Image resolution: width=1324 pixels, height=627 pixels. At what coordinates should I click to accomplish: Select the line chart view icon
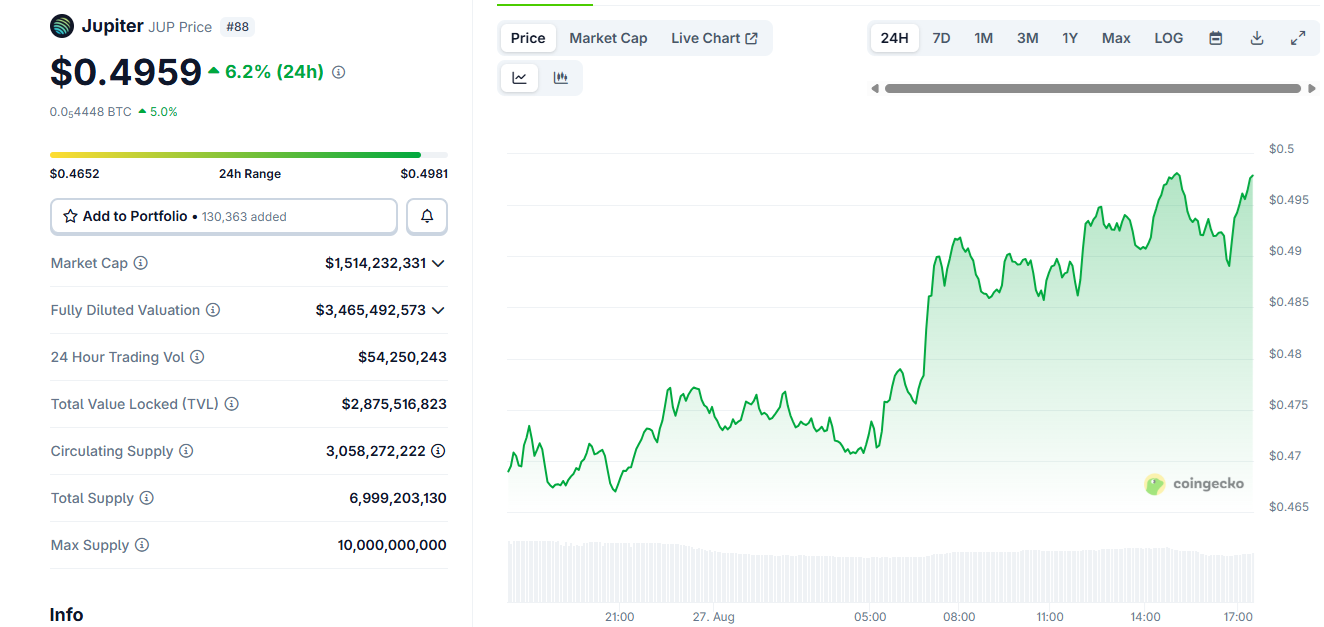click(x=520, y=78)
